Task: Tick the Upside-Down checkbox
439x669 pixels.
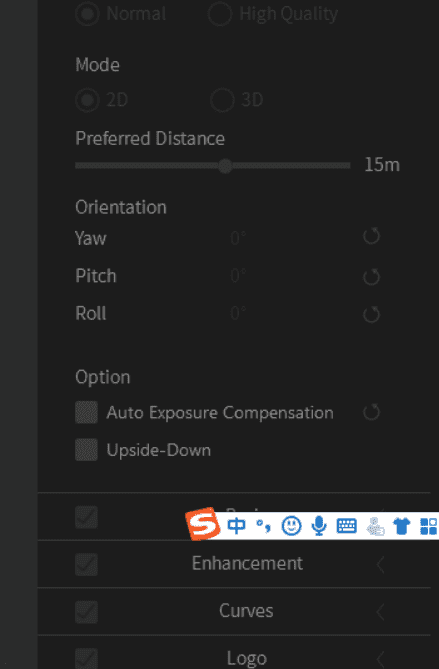Action: coord(87,450)
